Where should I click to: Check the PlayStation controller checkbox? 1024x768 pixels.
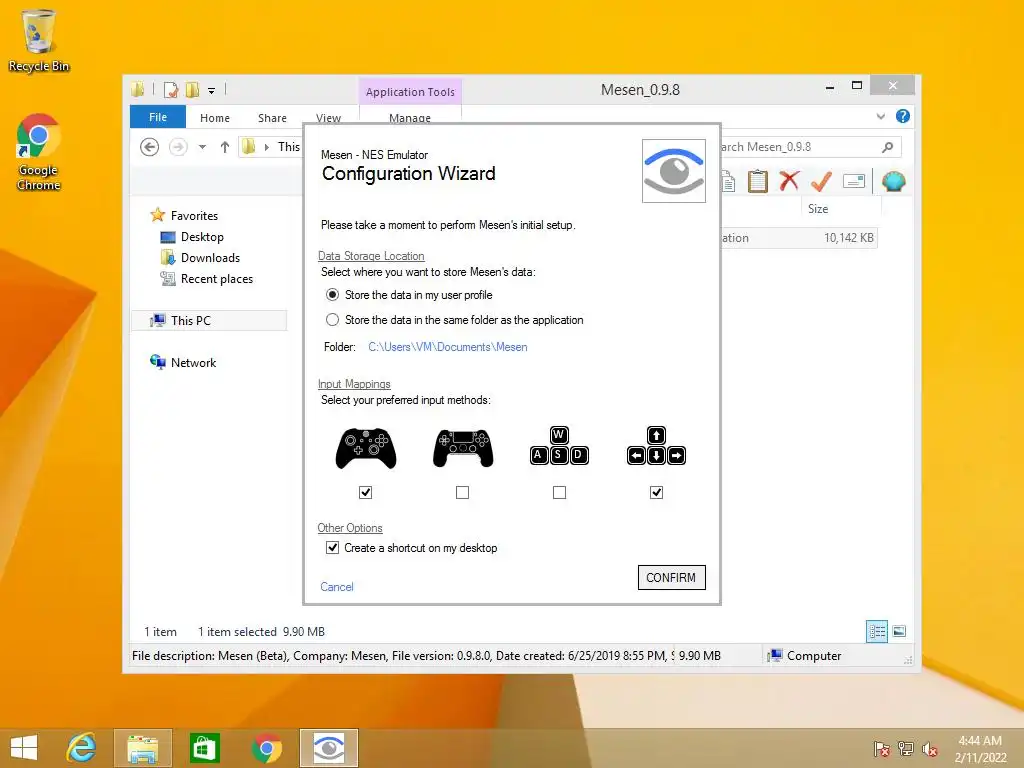pos(462,492)
